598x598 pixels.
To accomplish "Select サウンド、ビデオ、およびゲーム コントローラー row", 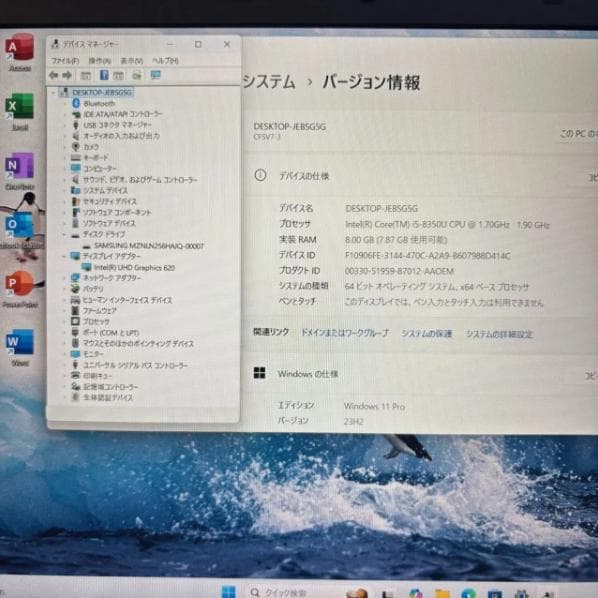I will pos(140,180).
